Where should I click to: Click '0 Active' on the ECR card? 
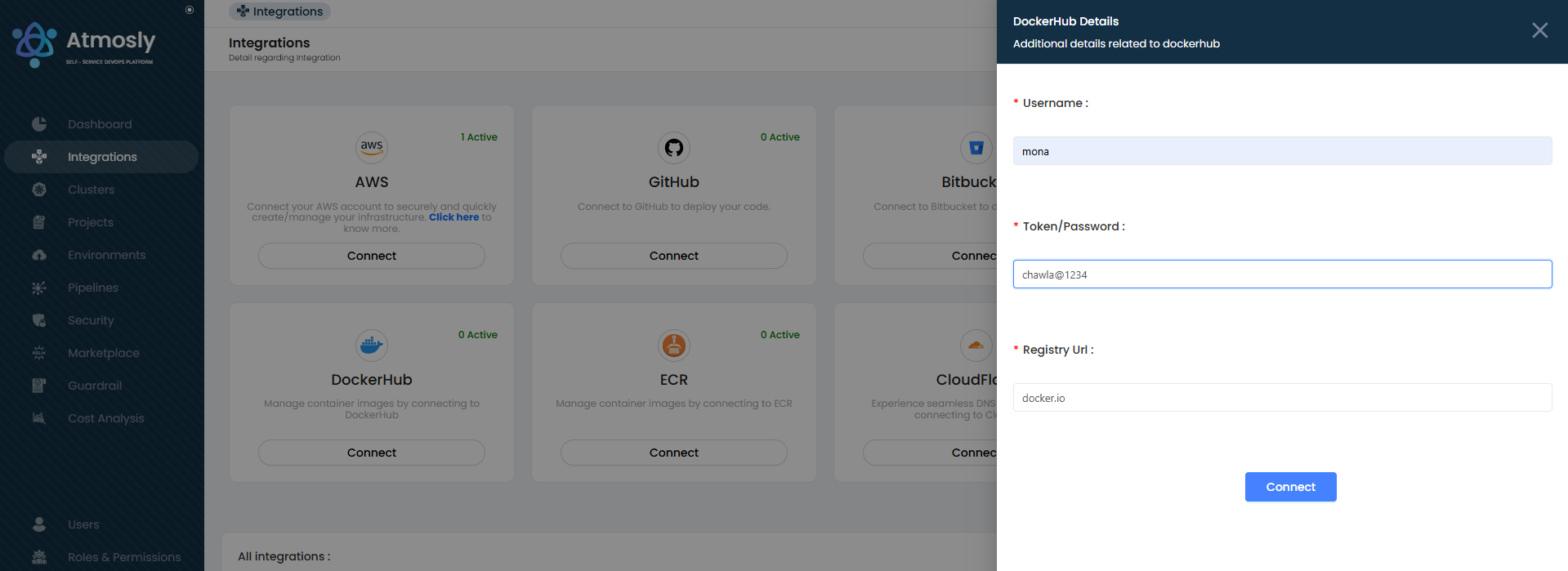pos(780,335)
